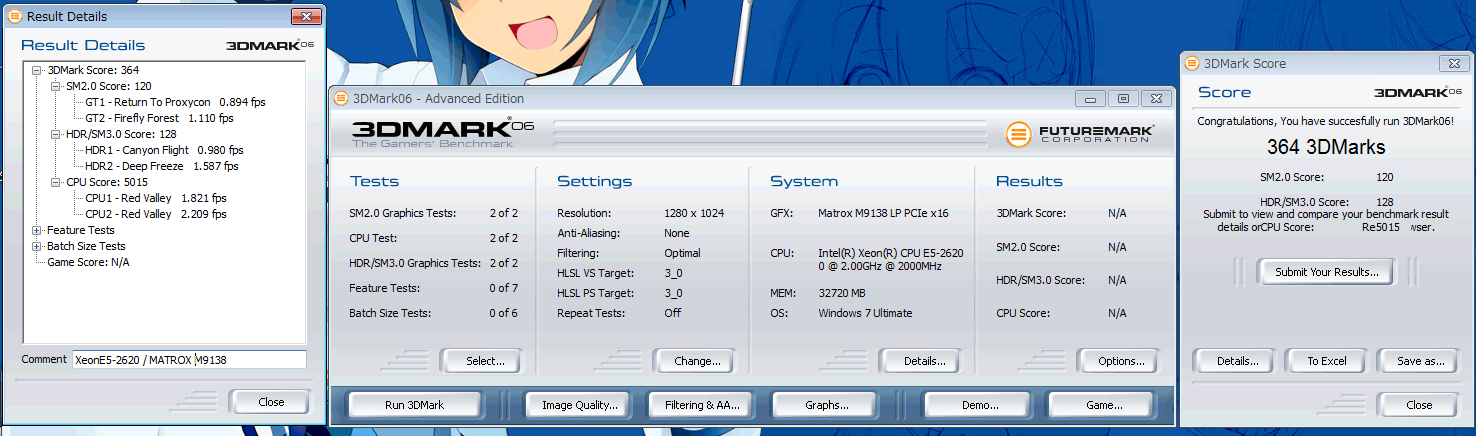Click the Comment text field
Screen dimensions: 1476x436
pos(189,360)
